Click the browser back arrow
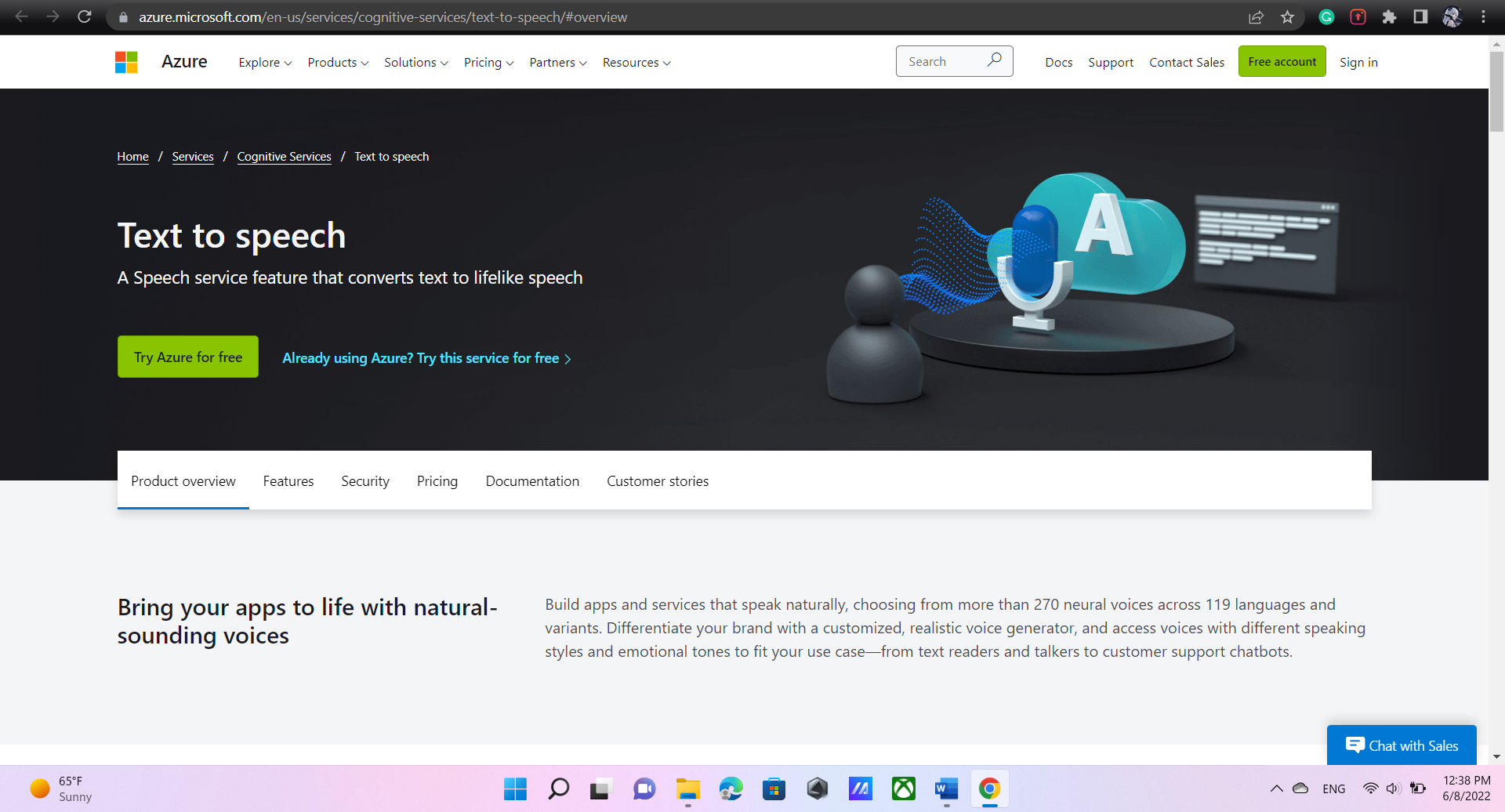 tap(22, 16)
